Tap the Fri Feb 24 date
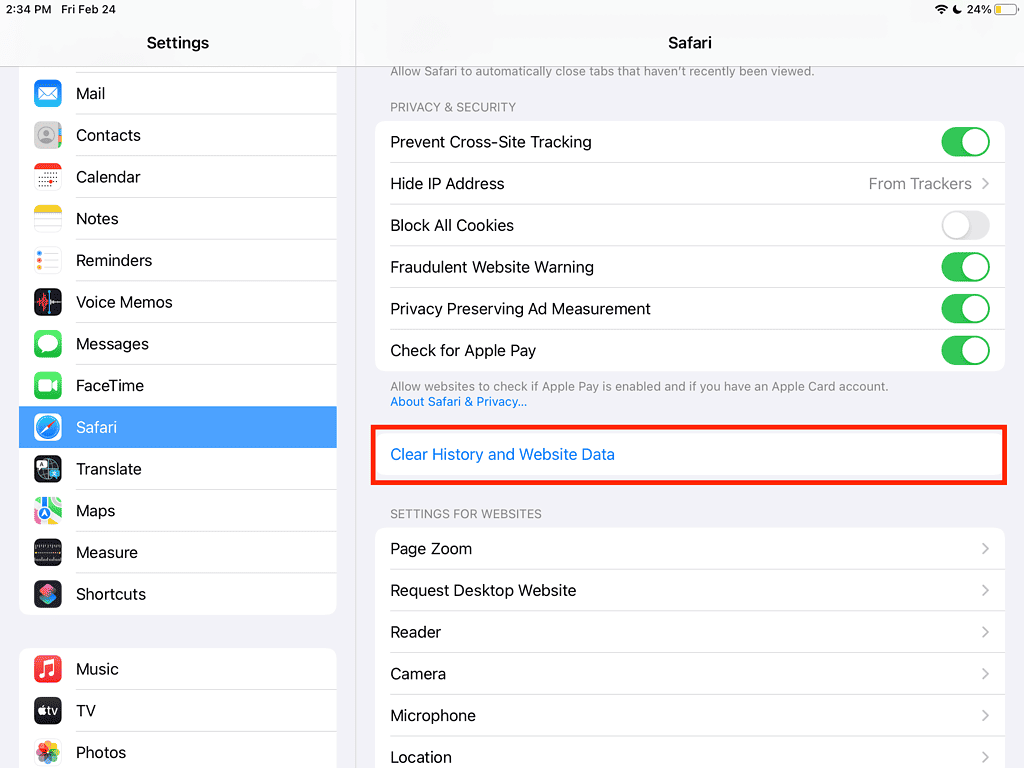Viewport: 1024px width, 768px height. (x=88, y=9)
